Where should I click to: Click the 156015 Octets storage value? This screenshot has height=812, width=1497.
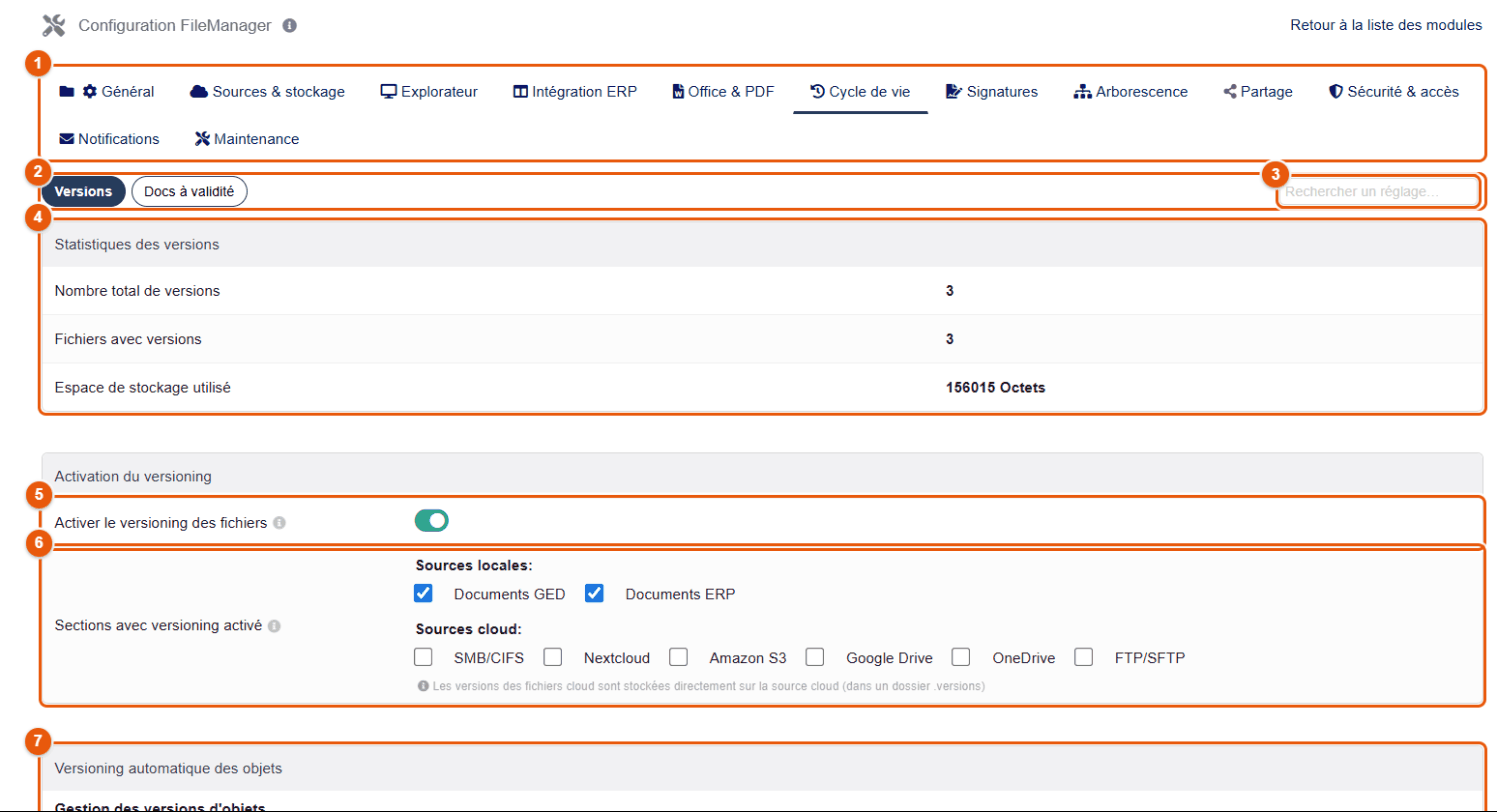995,387
